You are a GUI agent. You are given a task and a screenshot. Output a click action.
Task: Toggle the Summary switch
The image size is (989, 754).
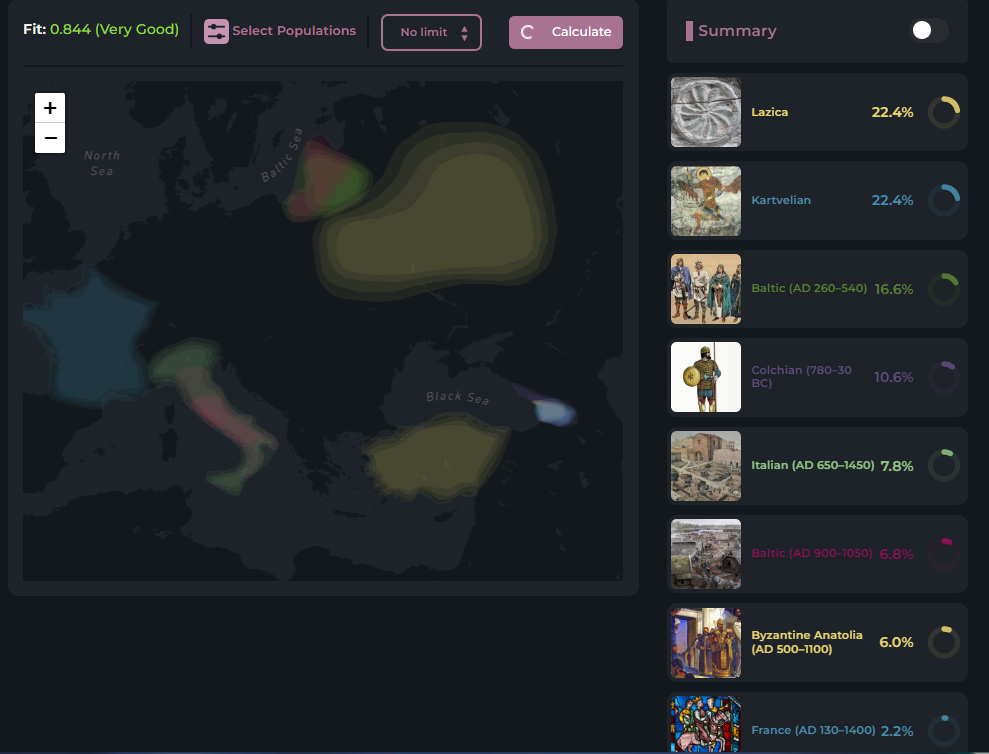(x=928, y=30)
